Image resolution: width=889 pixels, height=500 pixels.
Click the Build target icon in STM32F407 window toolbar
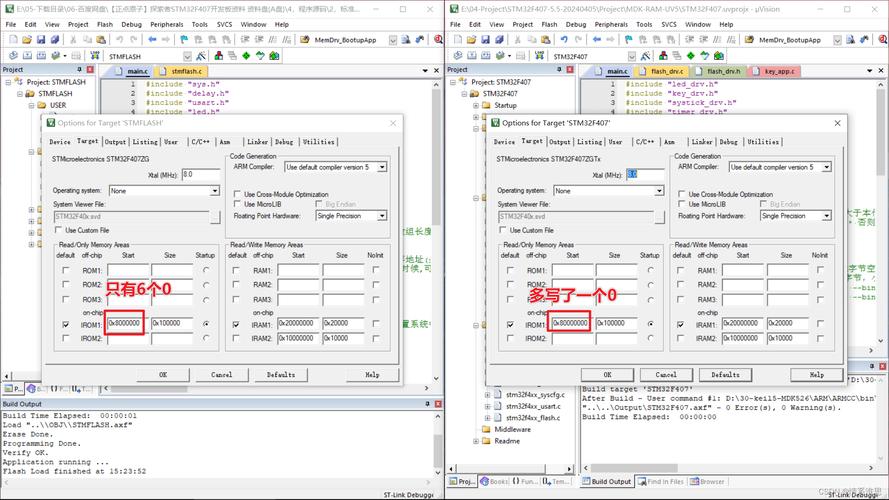472,56
